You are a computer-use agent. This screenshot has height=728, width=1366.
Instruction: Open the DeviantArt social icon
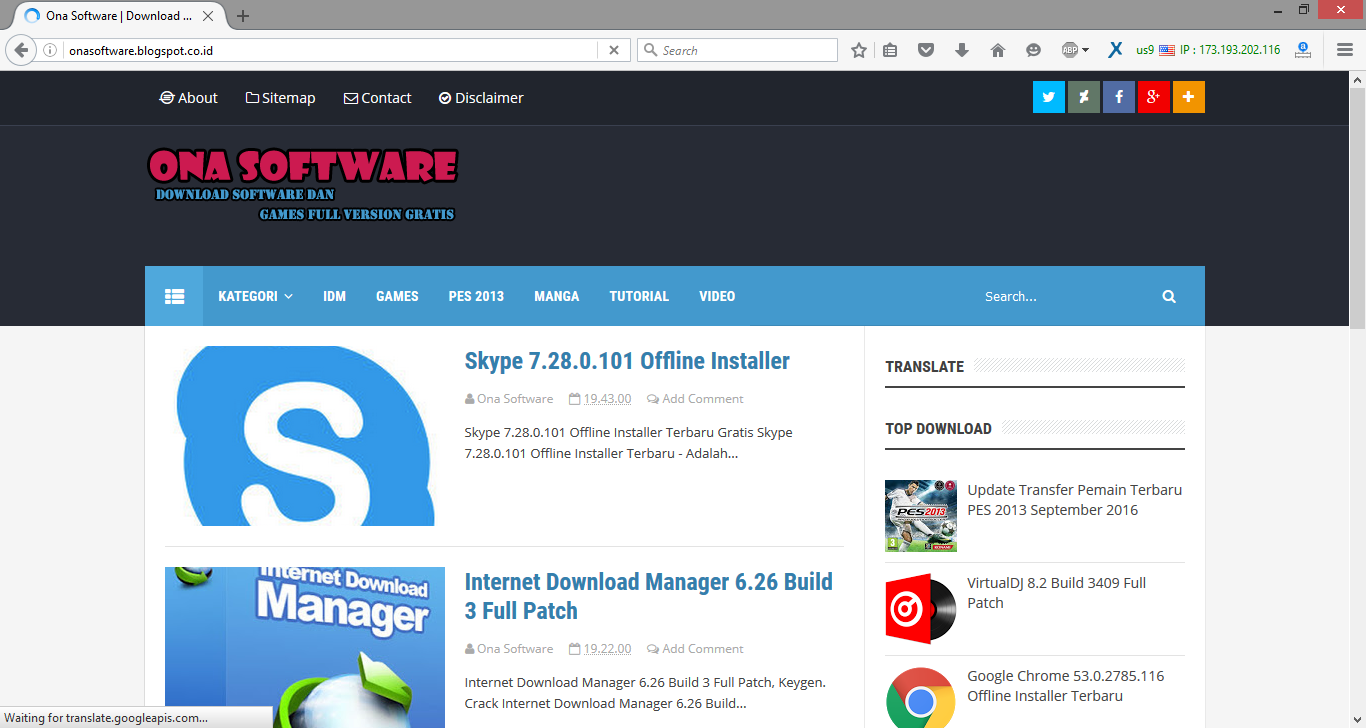[x=1084, y=97]
